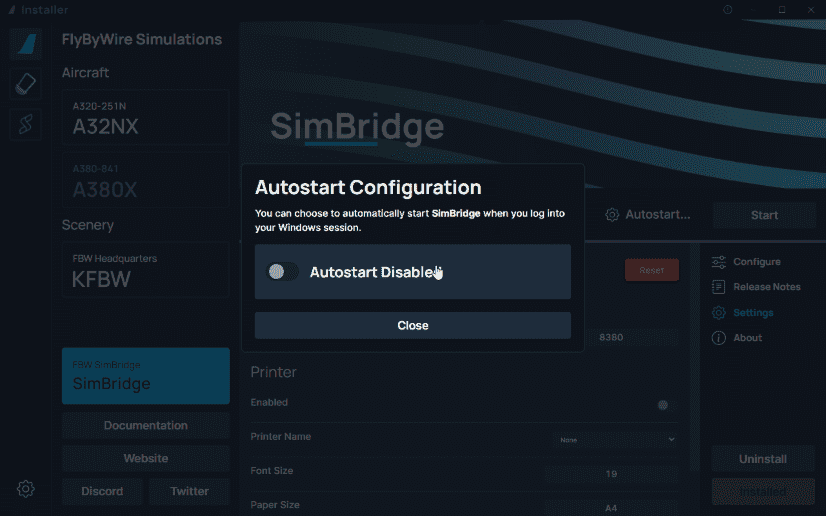Open installer settings gear at bottom left
Viewport: 826px width, 516px height.
point(26,489)
